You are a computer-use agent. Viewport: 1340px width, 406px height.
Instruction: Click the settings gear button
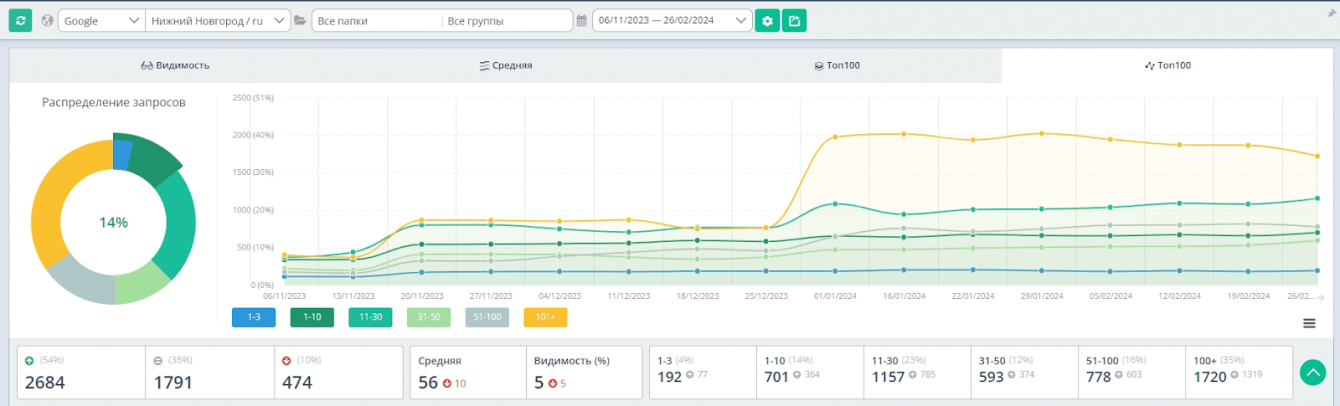point(767,20)
